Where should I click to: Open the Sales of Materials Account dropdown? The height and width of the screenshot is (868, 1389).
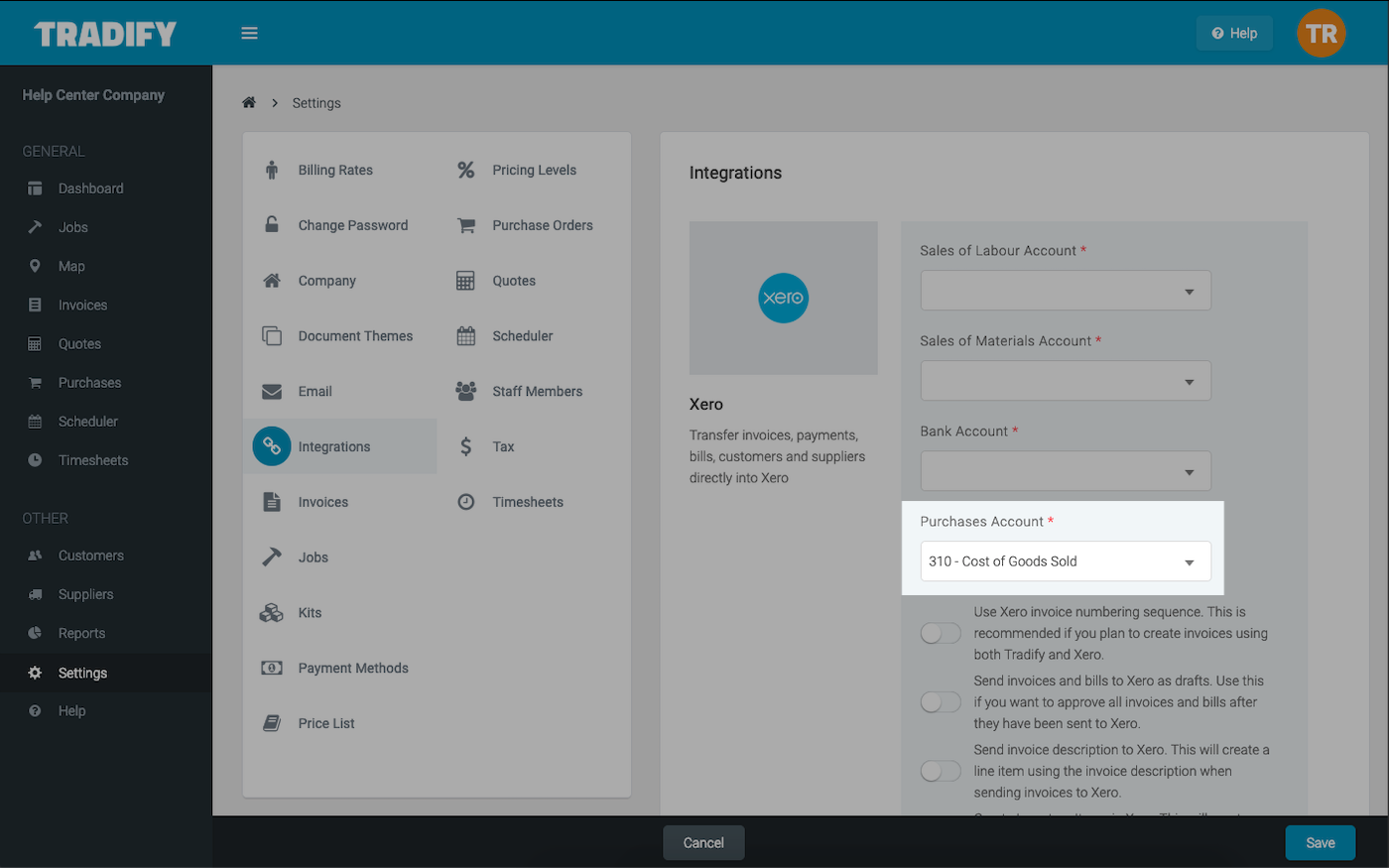1066,381
